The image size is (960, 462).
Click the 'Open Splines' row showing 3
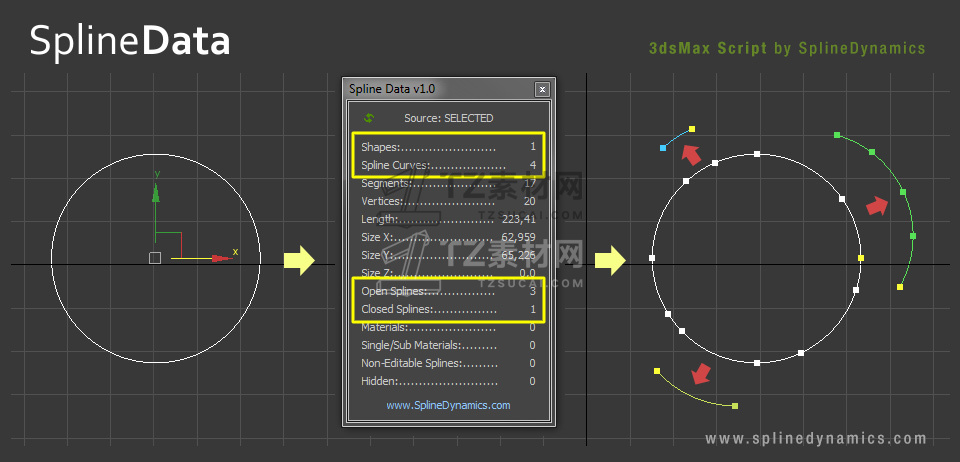pyautogui.click(x=448, y=291)
